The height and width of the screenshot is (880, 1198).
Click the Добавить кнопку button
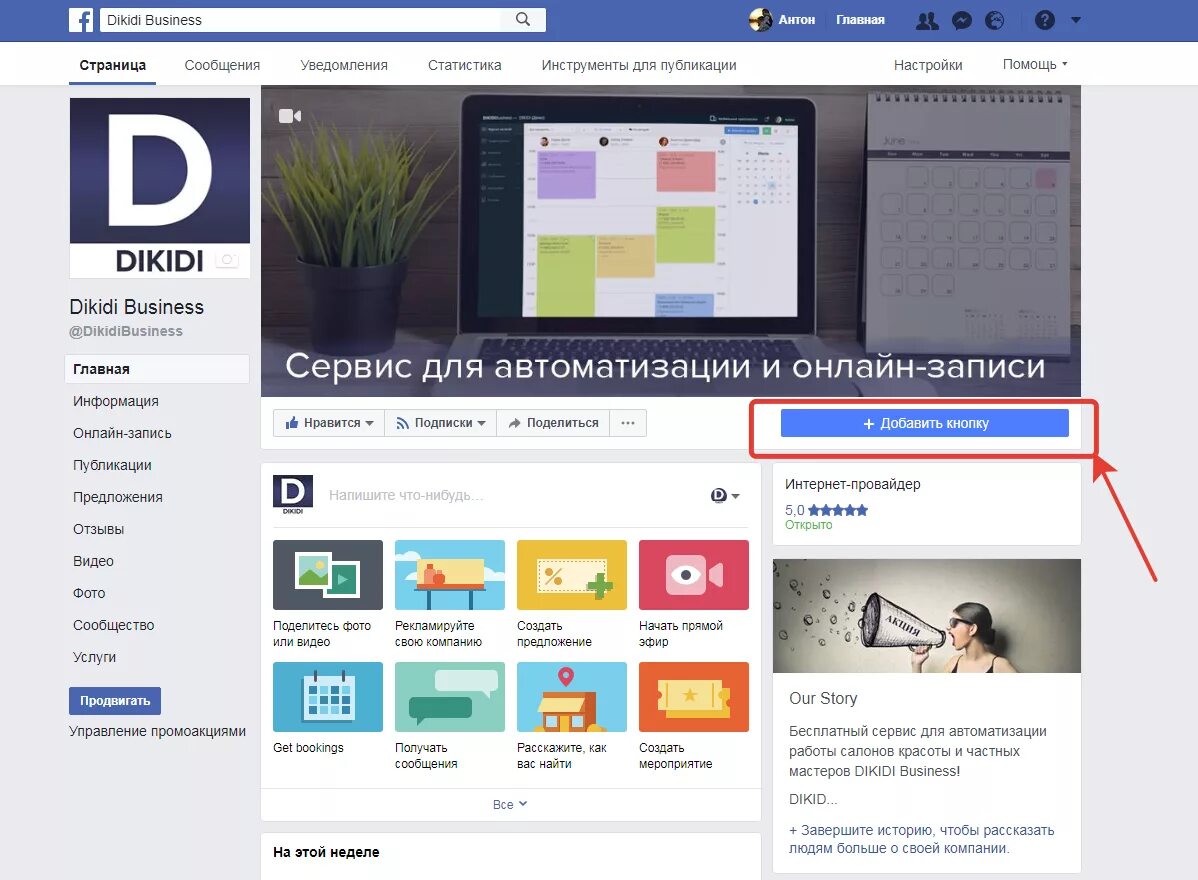tap(924, 423)
